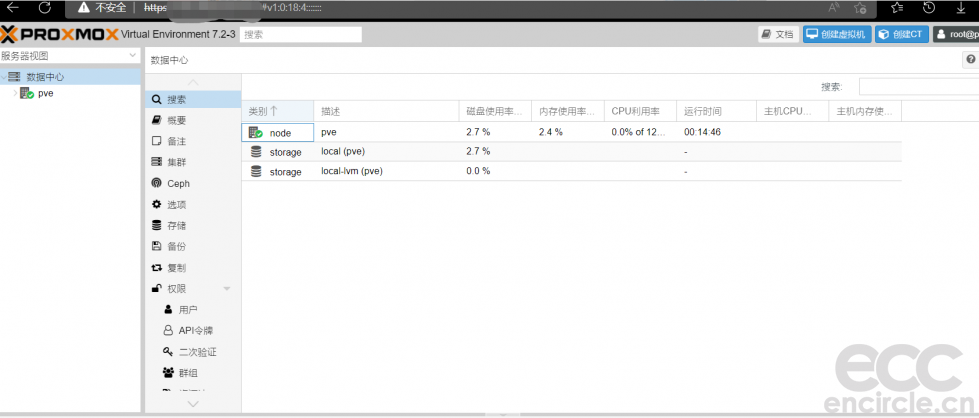Viewport: 979px width, 418px height.
Task: Click the local-lvm (pve) description cell
Action: (352, 171)
